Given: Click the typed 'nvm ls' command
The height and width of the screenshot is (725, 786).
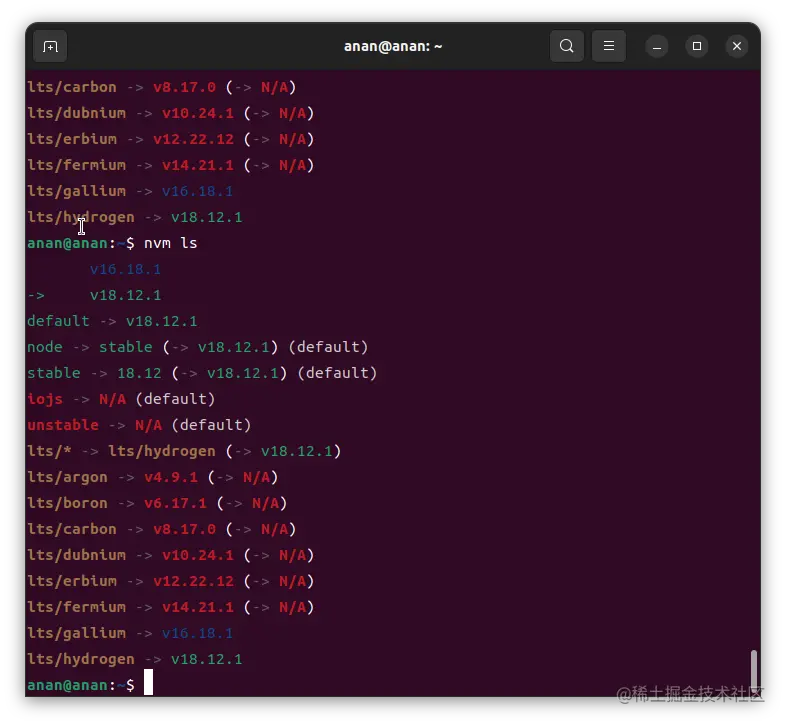Looking at the screenshot, I should (x=170, y=244).
